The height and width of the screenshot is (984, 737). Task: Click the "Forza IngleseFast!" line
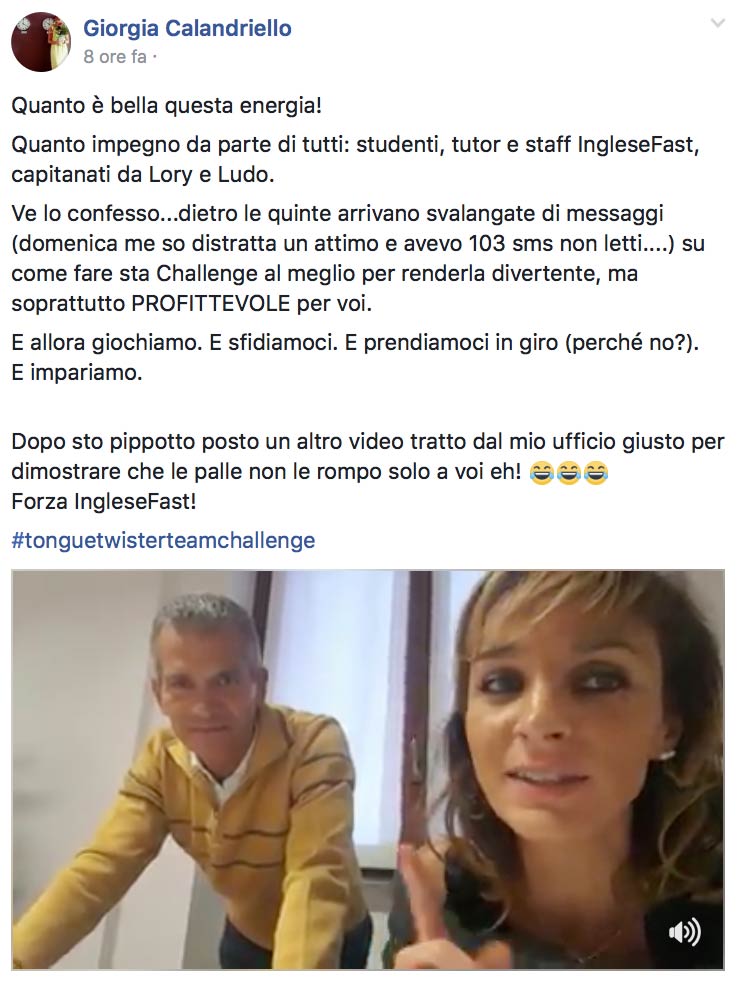click(104, 502)
